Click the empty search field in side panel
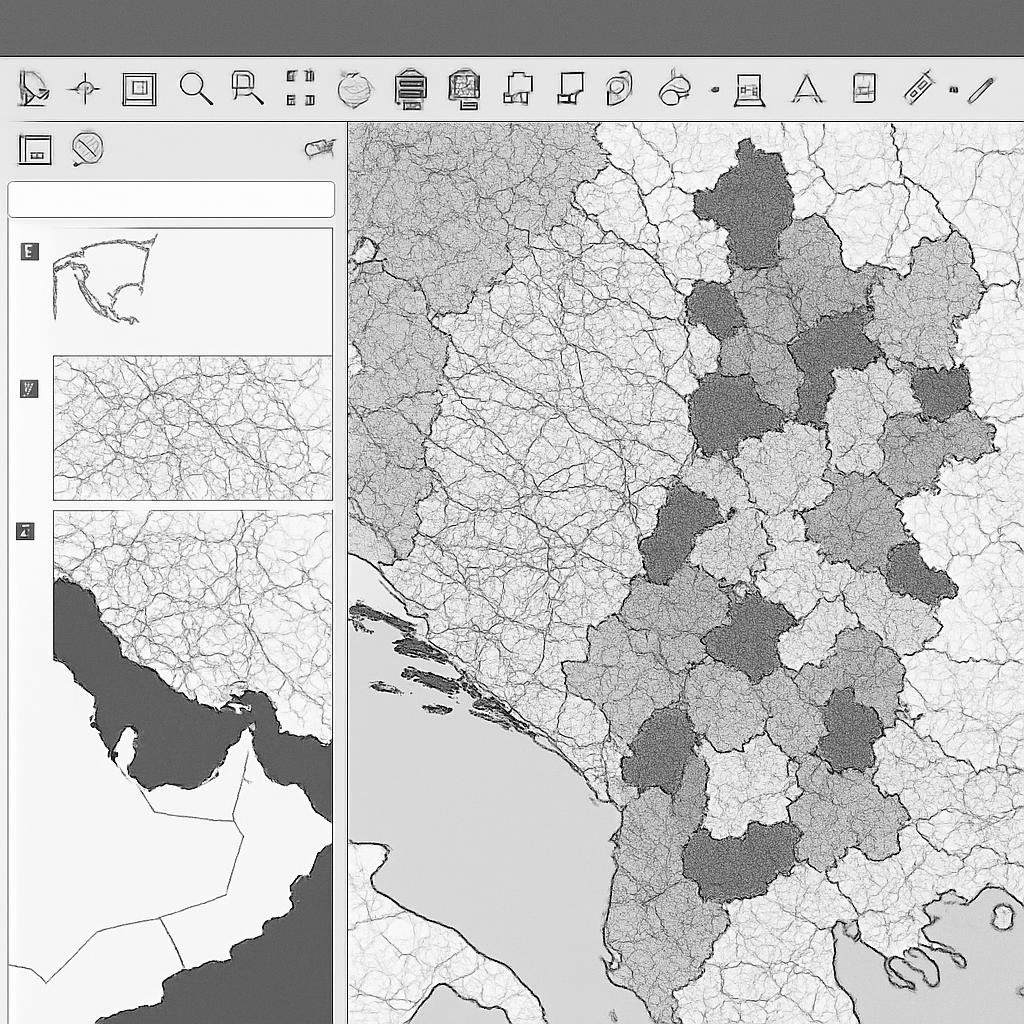 171,199
